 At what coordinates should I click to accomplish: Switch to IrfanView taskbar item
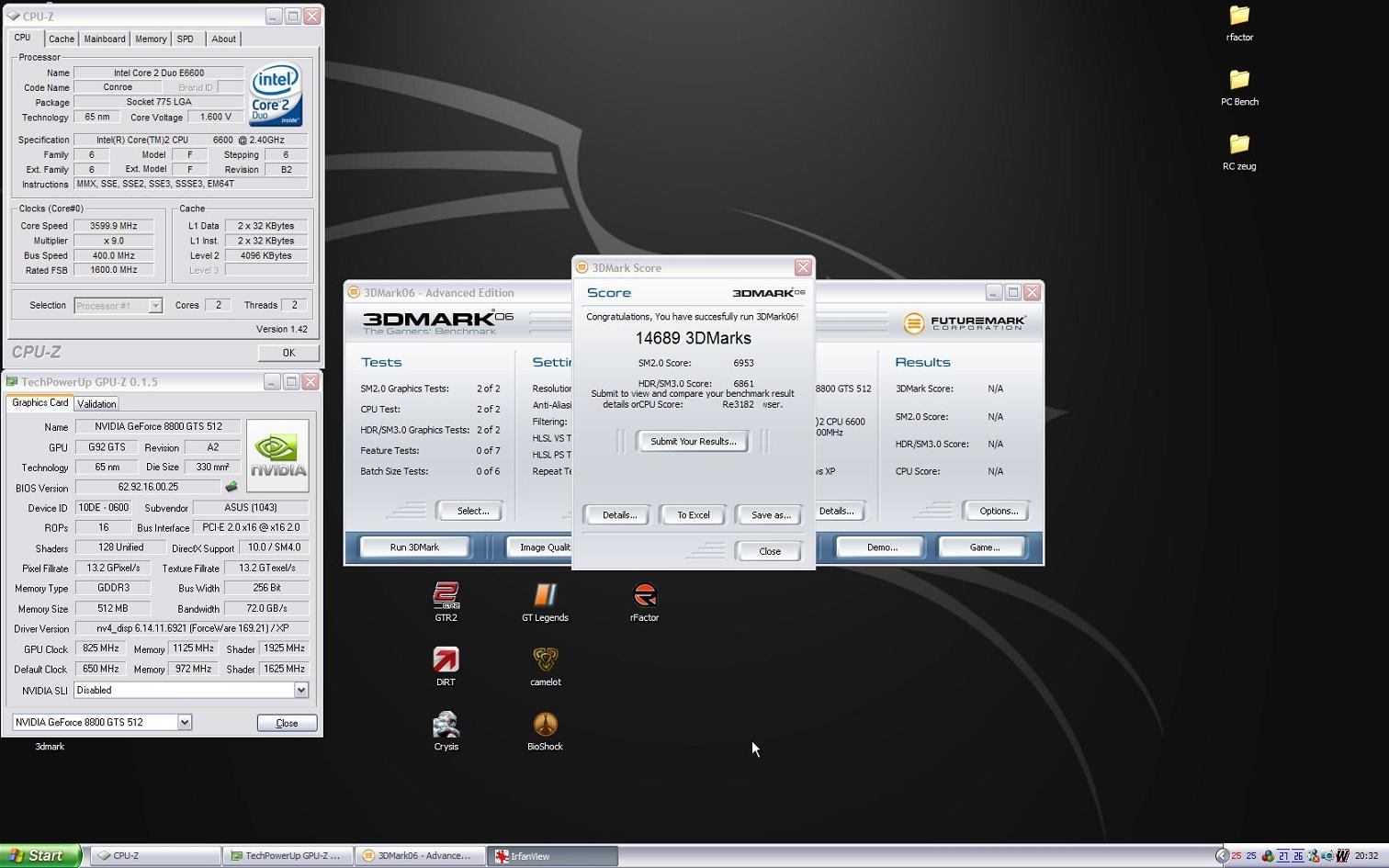552,856
